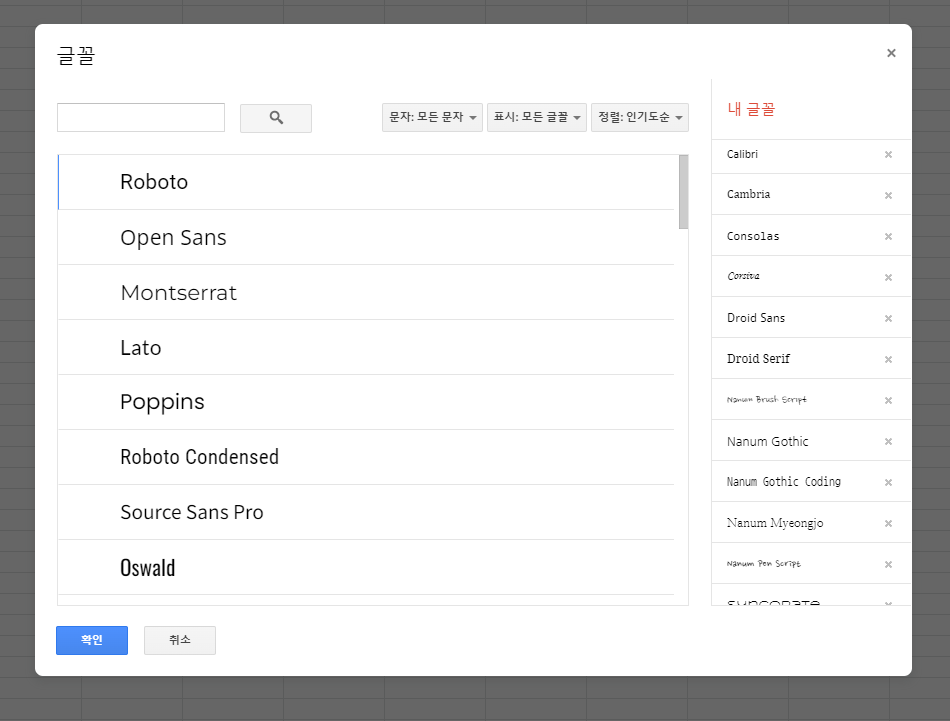Select the Roboto Condensed font

coord(366,457)
